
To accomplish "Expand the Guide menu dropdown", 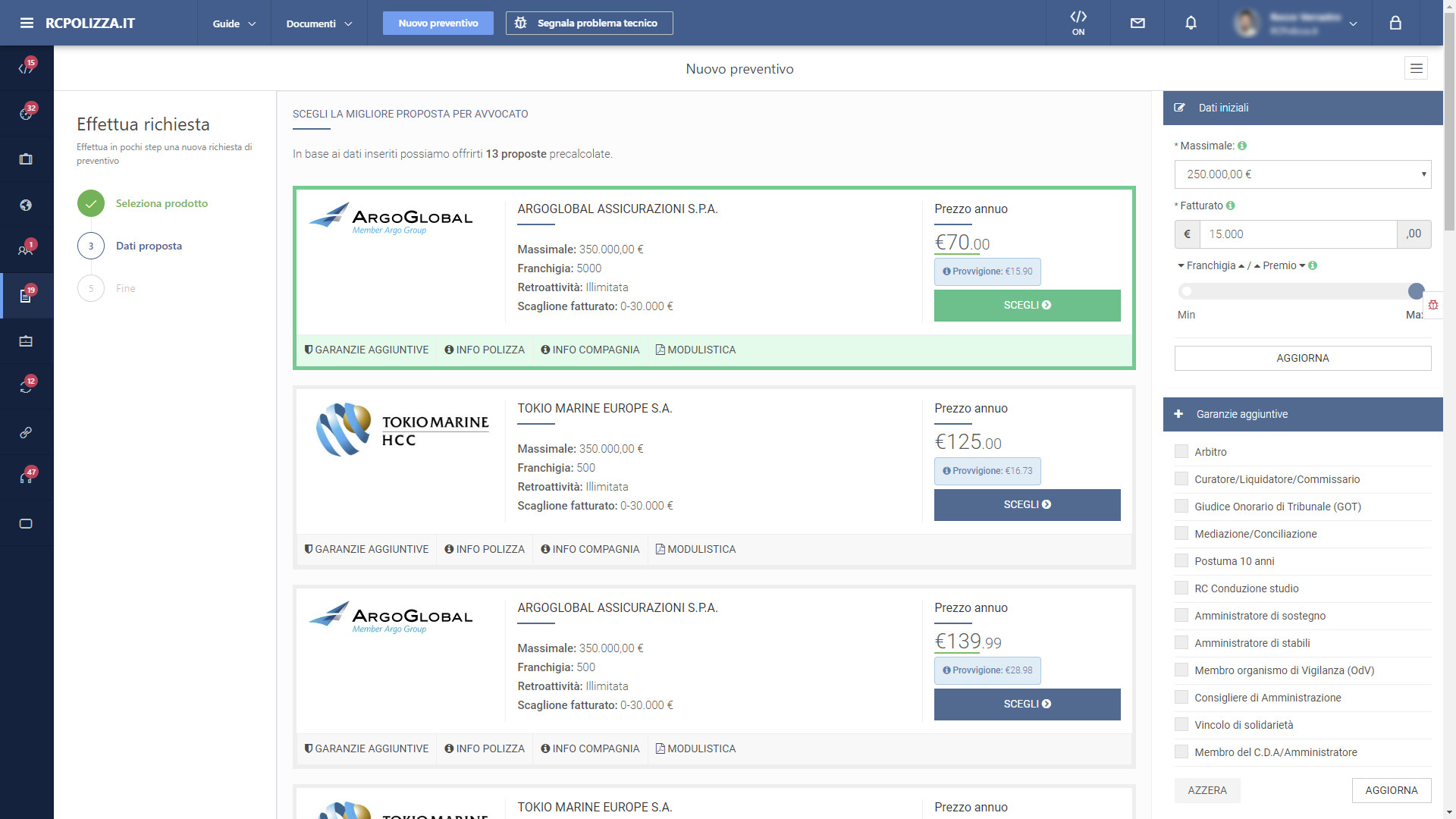I will click(x=234, y=24).
